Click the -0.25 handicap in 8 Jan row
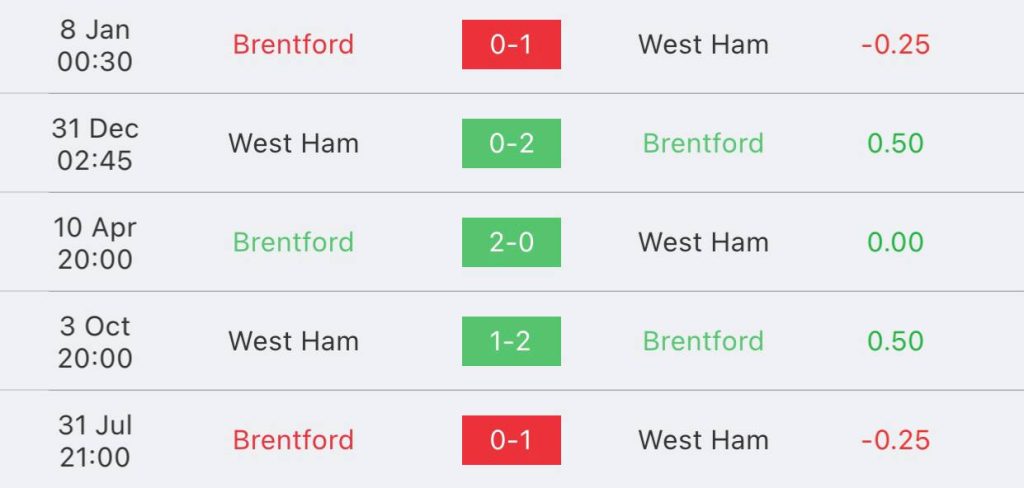Screen dimensions: 1024x488 (895, 44)
